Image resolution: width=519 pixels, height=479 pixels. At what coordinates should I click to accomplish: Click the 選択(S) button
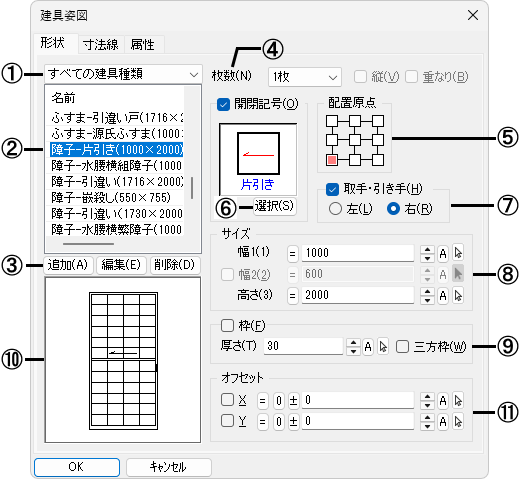pyautogui.click(x=274, y=206)
